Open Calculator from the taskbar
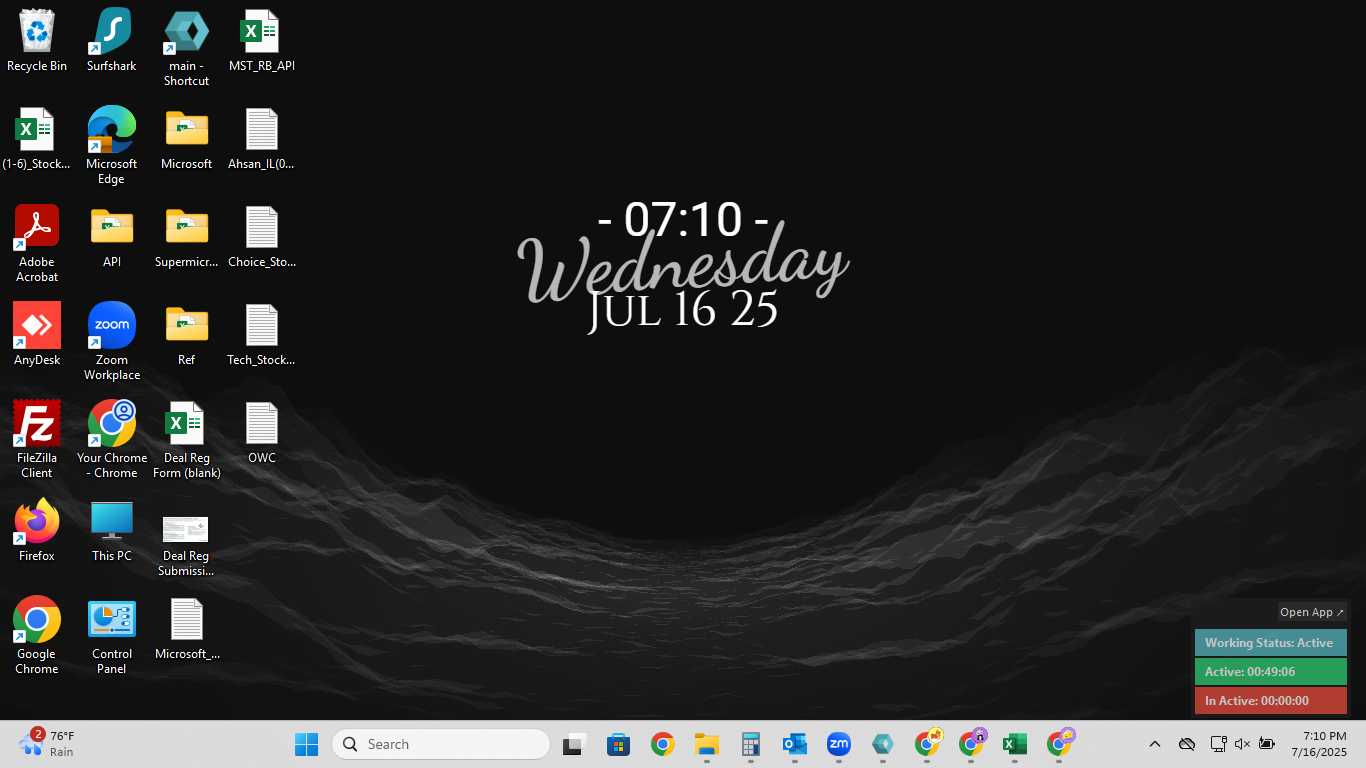1366x768 pixels. (x=750, y=744)
